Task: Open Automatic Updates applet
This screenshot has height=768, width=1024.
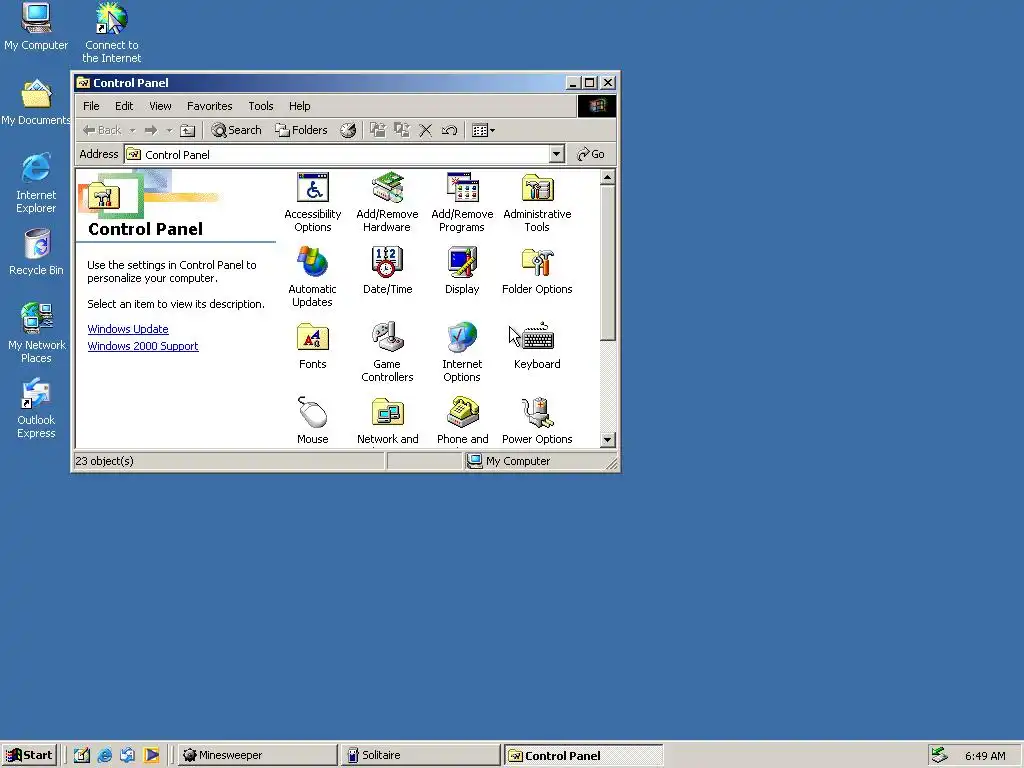Action: pos(313,277)
